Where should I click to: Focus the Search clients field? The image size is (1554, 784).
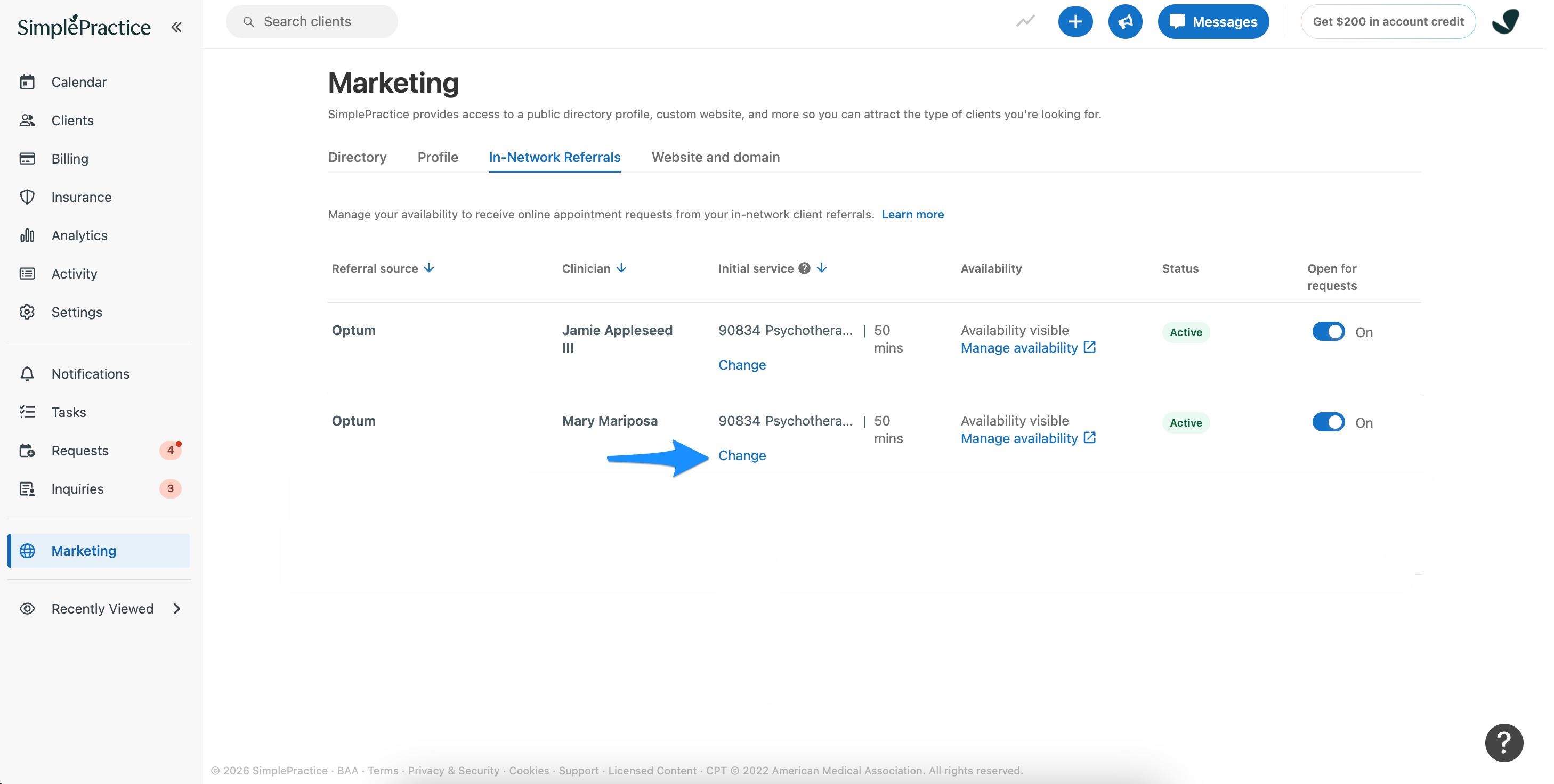click(312, 22)
